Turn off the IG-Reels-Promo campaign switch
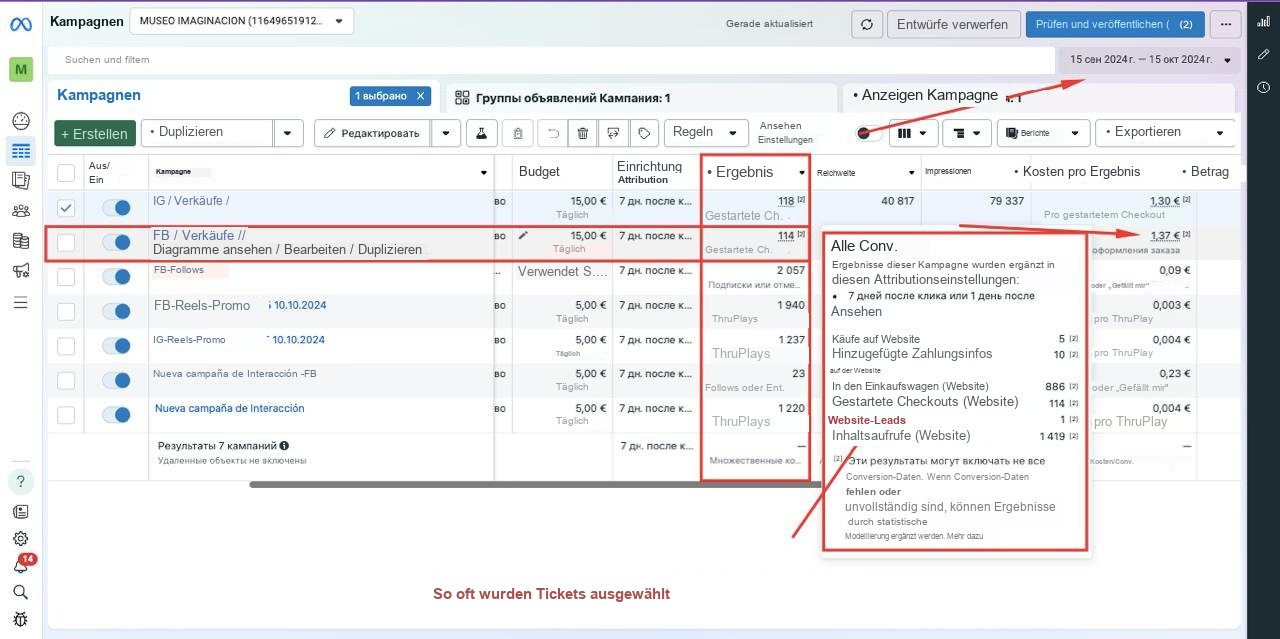This screenshot has width=1280, height=639. tap(116, 346)
